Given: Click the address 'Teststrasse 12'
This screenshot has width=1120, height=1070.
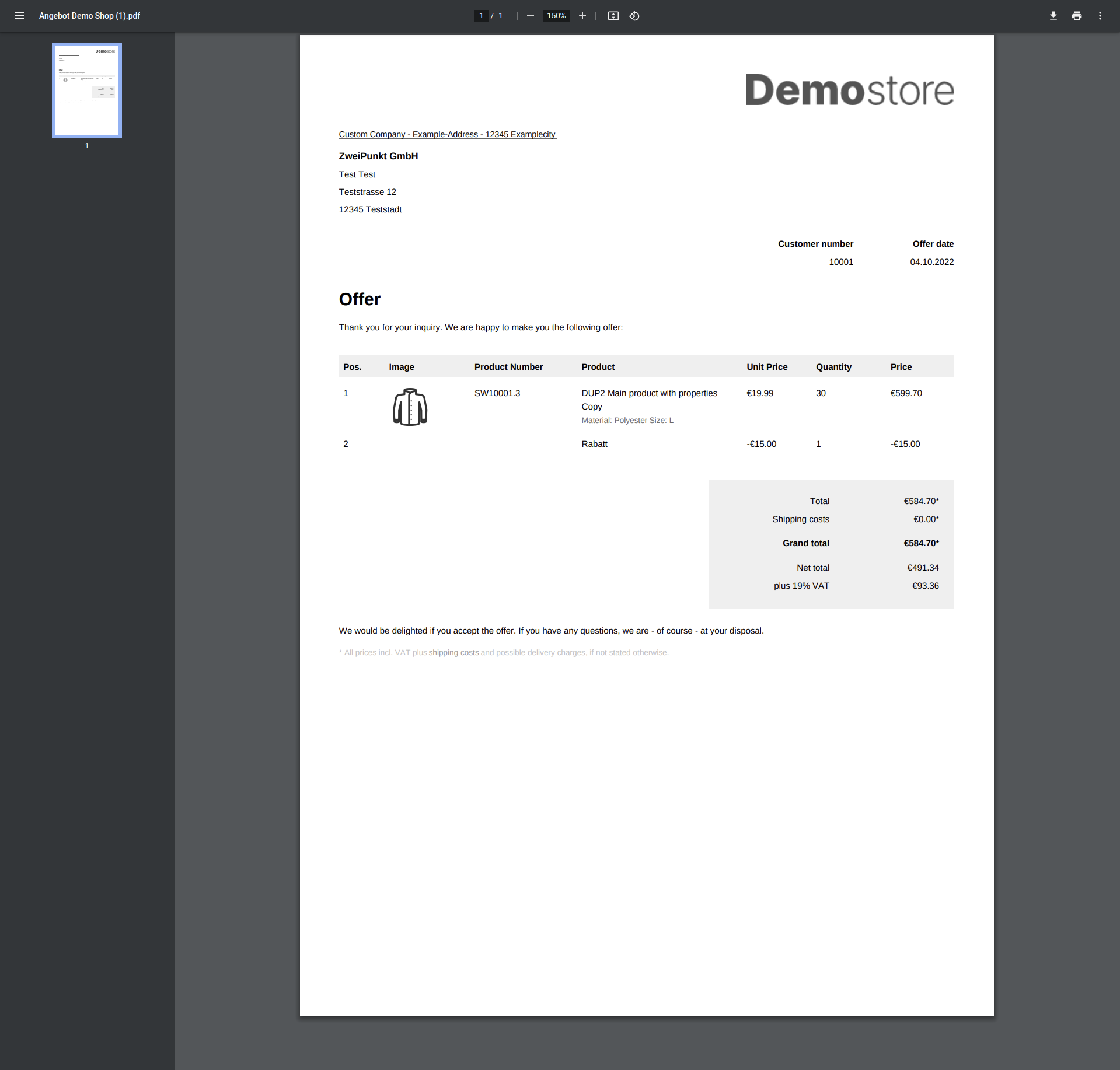Looking at the screenshot, I should (368, 192).
